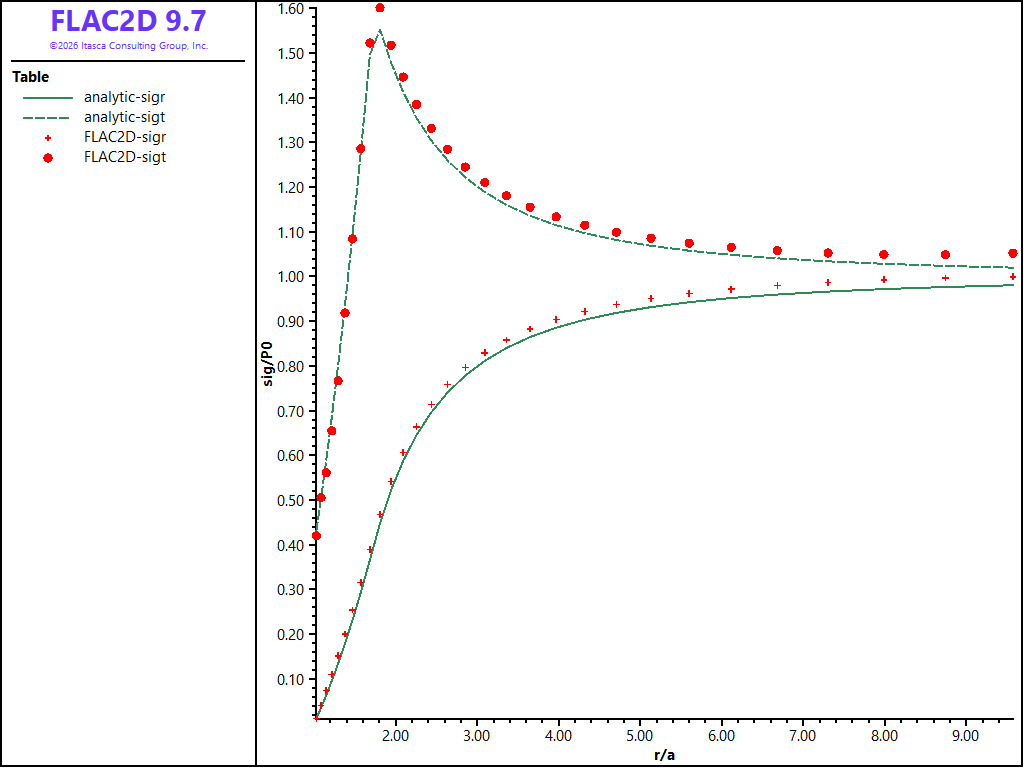The width and height of the screenshot is (1024, 768).
Task: Click the analytic-sigr solid line legend icon
Action: (x=48, y=97)
